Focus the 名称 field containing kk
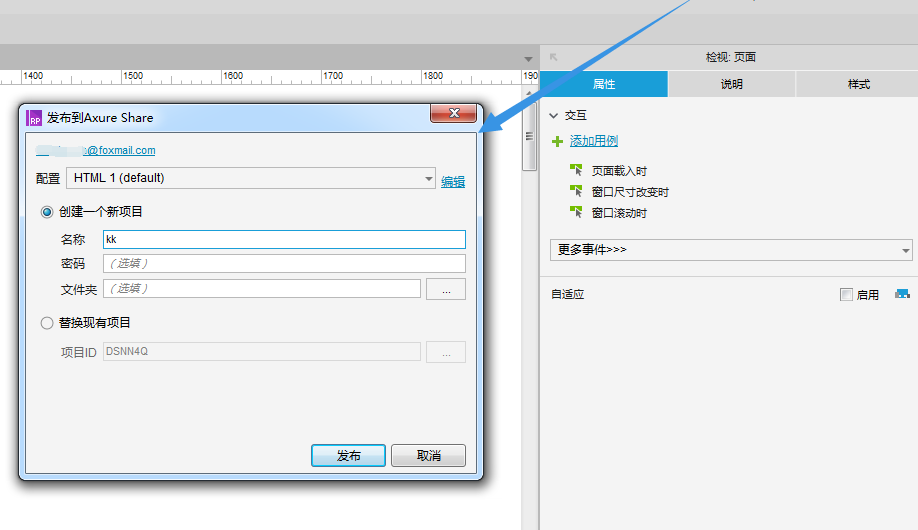 285,240
